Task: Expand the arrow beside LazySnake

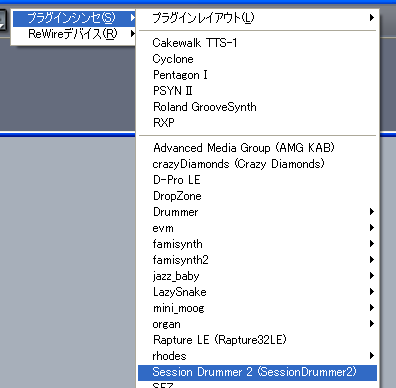Action: pyautogui.click(x=372, y=292)
